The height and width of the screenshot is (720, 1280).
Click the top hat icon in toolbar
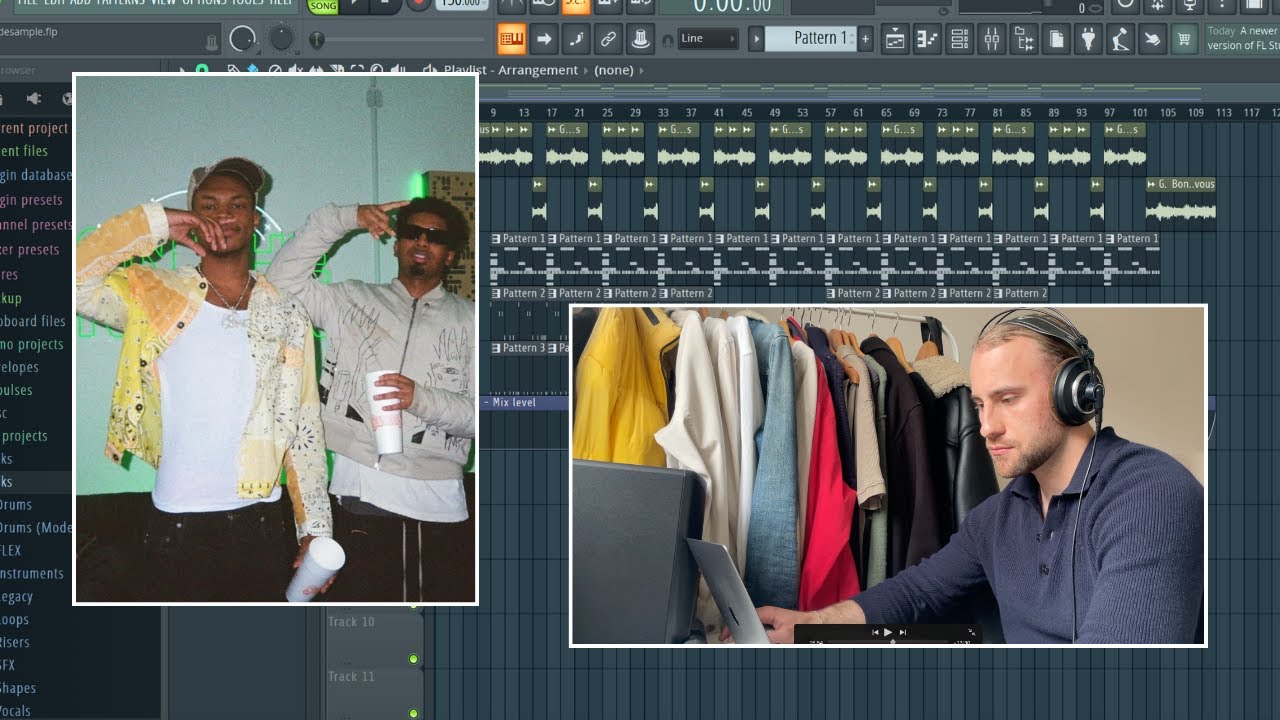(641, 40)
